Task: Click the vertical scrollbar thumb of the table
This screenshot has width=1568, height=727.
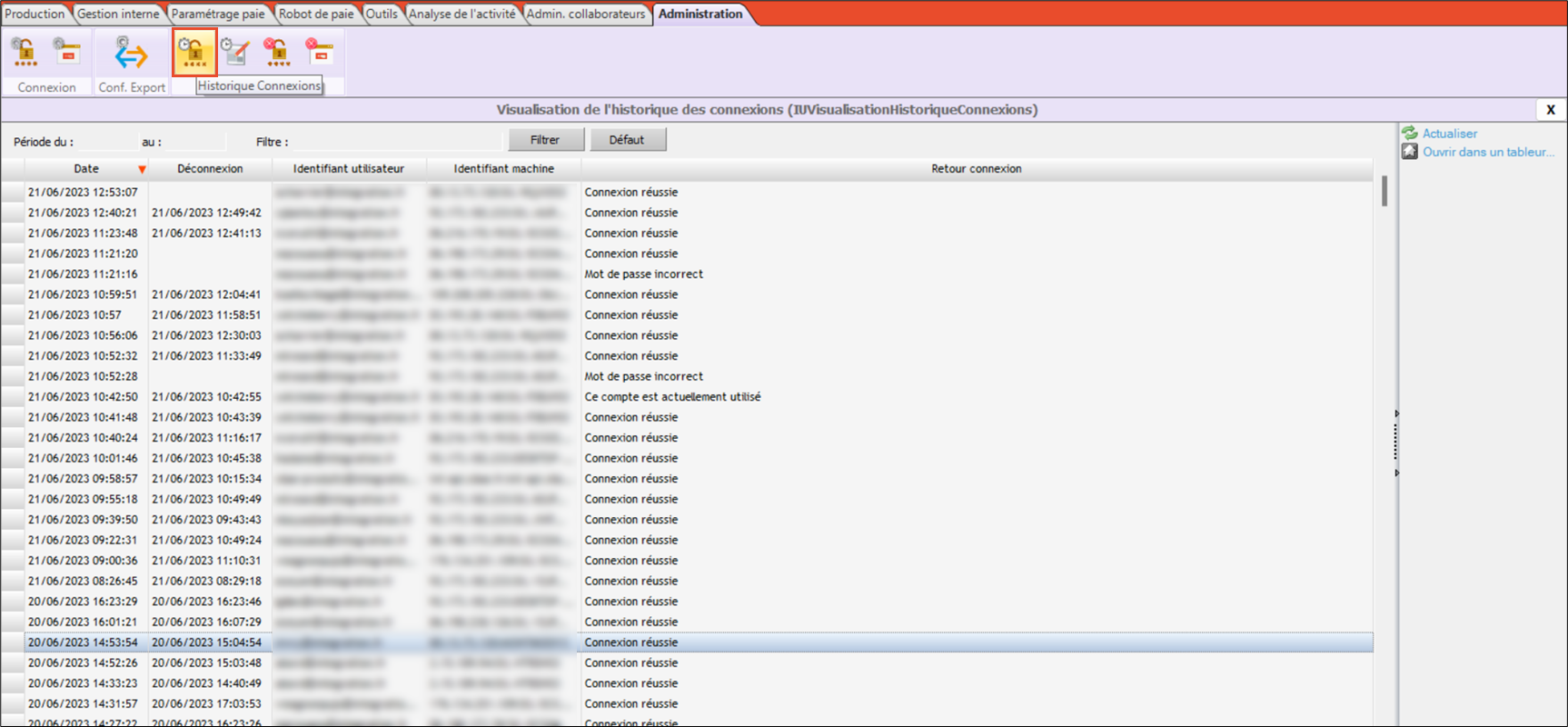Action: click(1384, 192)
